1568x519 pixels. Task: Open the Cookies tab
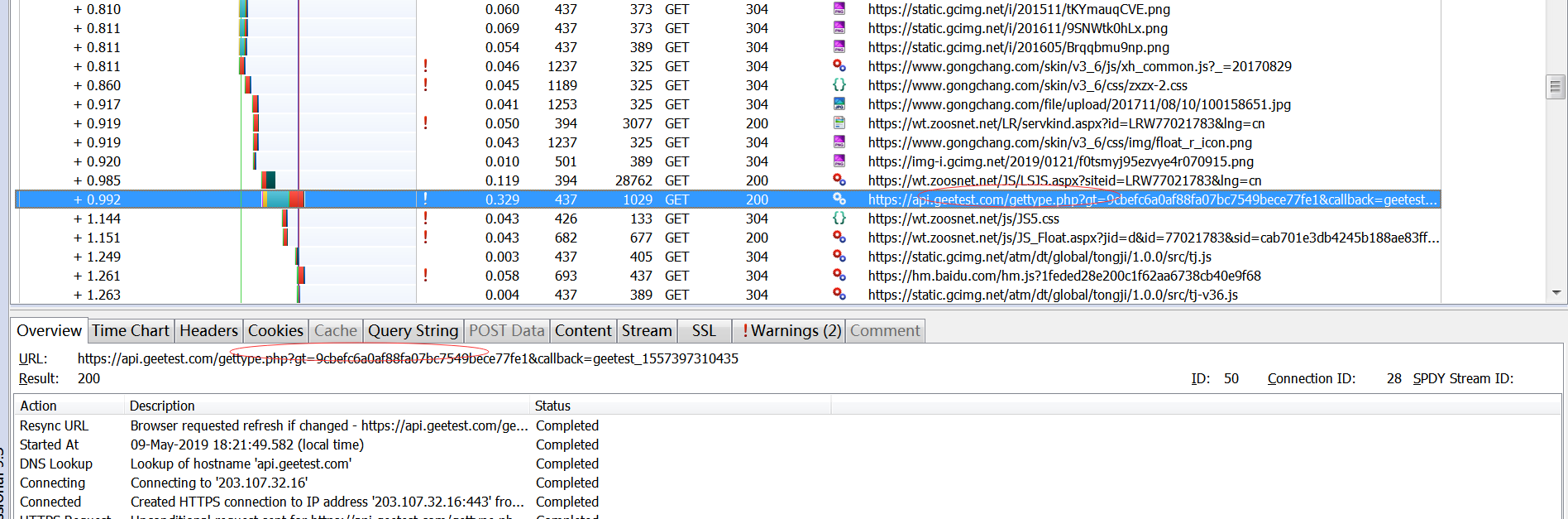(x=275, y=331)
